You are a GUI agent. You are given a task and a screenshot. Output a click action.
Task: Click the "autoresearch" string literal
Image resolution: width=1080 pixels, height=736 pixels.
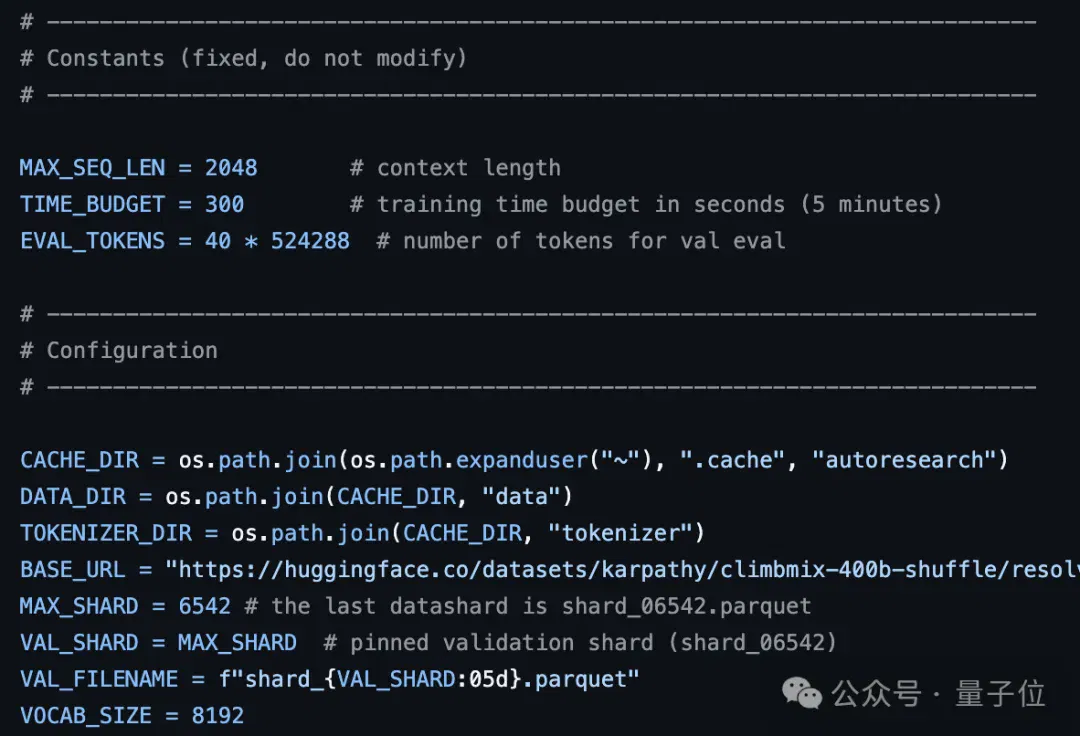coord(904,460)
